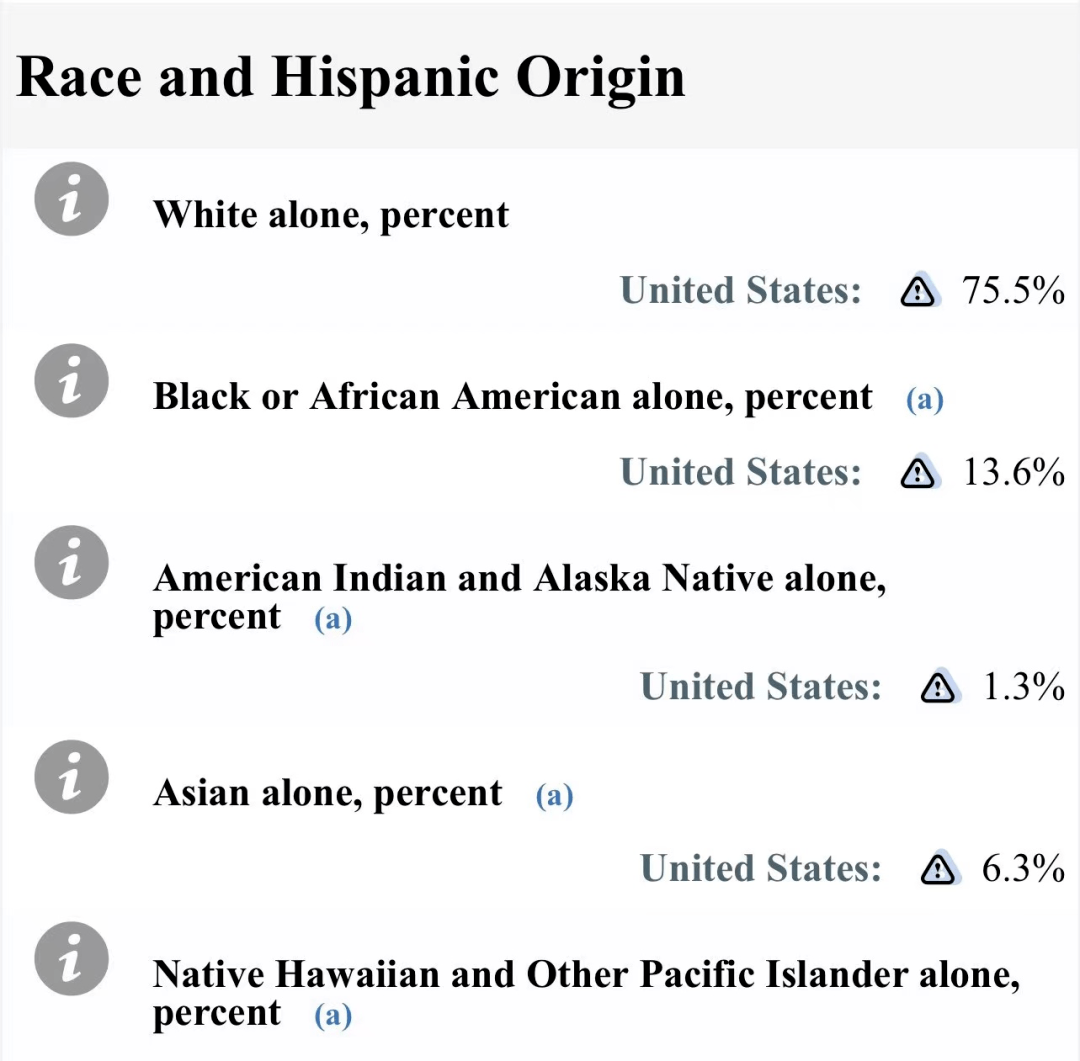The image size is (1080, 1061).
Task: Open footnote (a) beside Asian alone, percent
Action: 554,795
